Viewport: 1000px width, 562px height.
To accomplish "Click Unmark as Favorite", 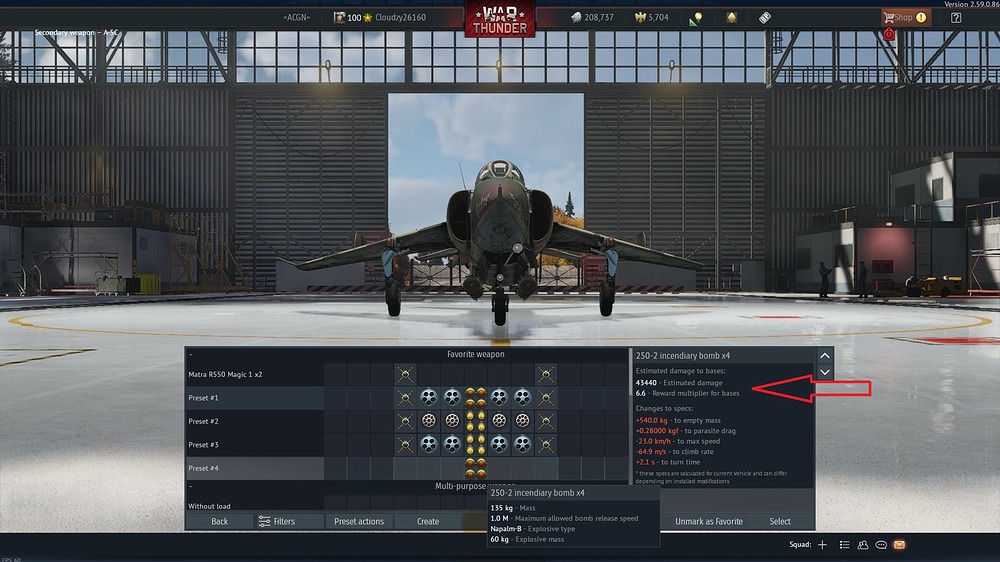I will pyautogui.click(x=709, y=521).
